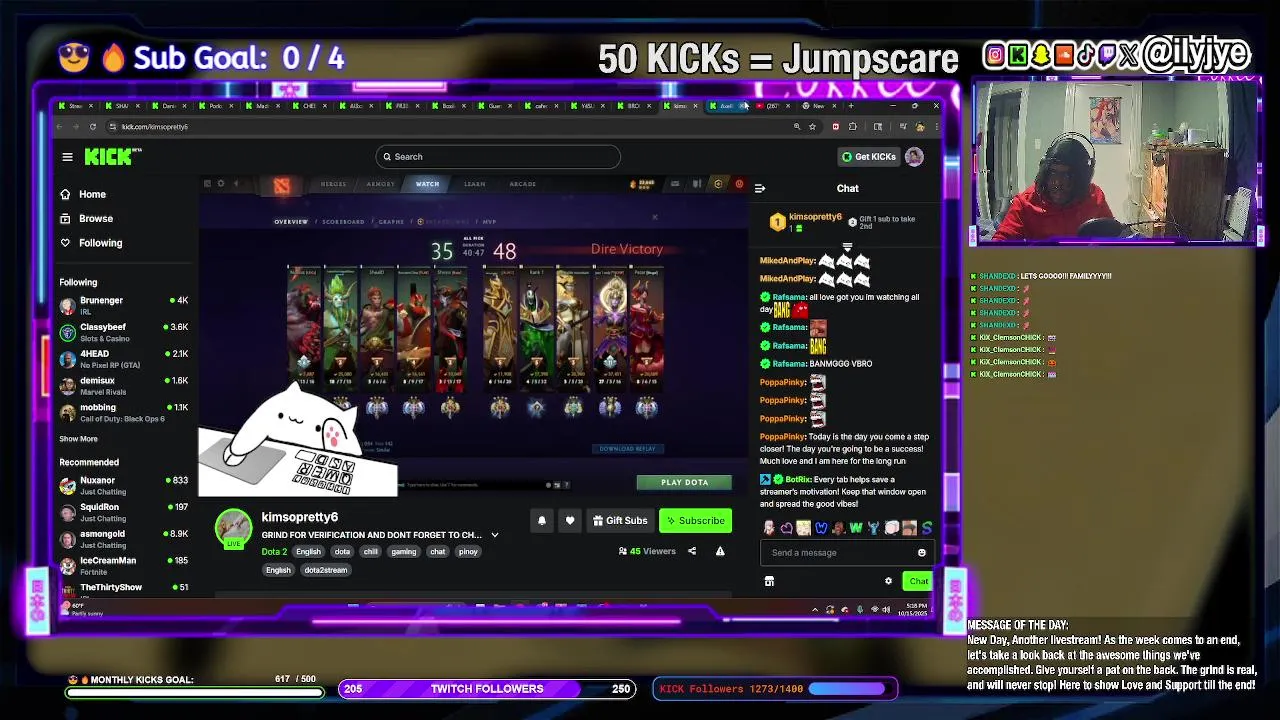This screenshot has height=720, width=1280.
Task: Open the emoji picker smiley icon
Action: (x=922, y=553)
